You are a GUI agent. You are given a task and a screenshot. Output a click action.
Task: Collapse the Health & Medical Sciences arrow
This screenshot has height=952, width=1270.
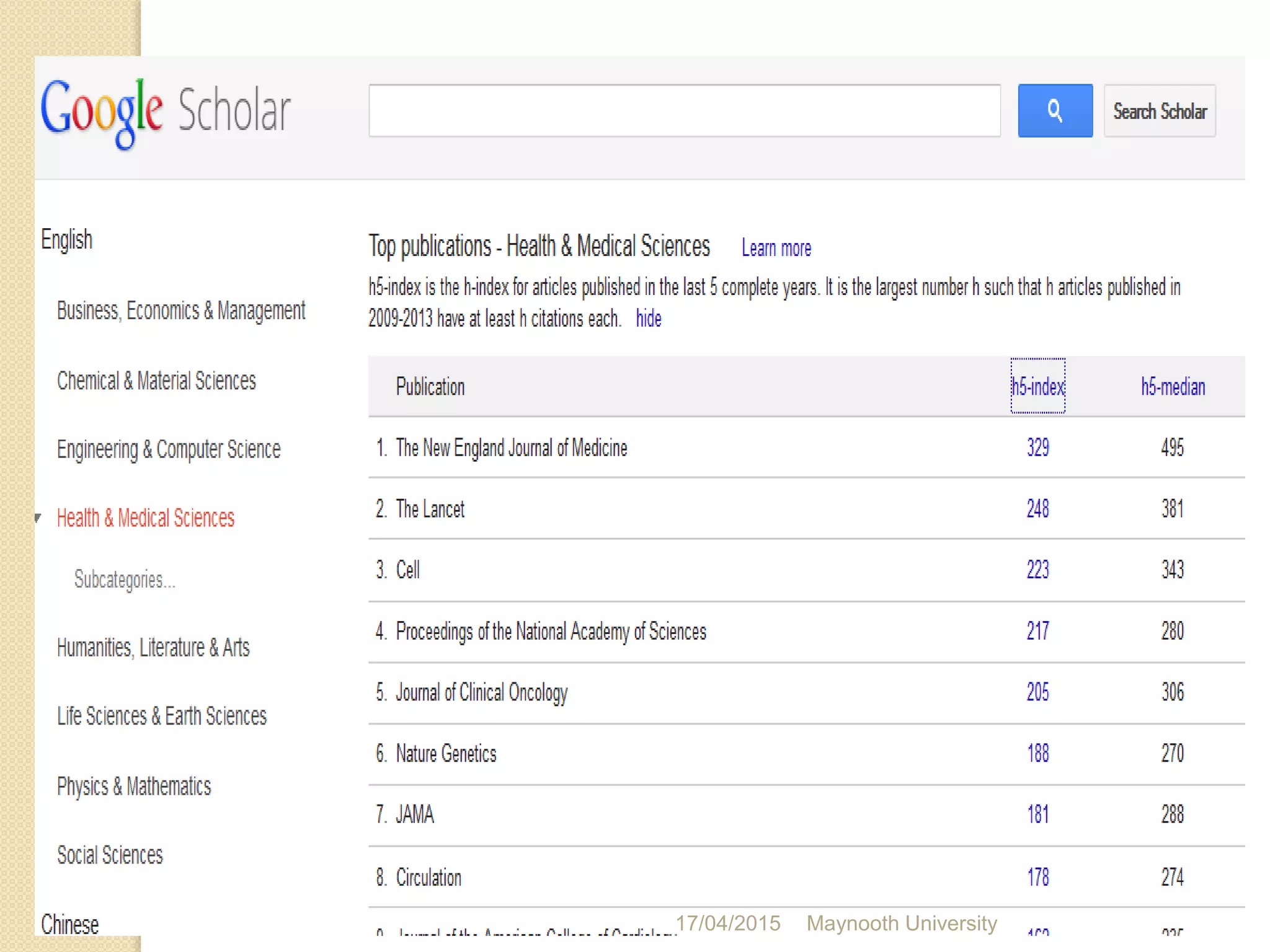click(38, 518)
